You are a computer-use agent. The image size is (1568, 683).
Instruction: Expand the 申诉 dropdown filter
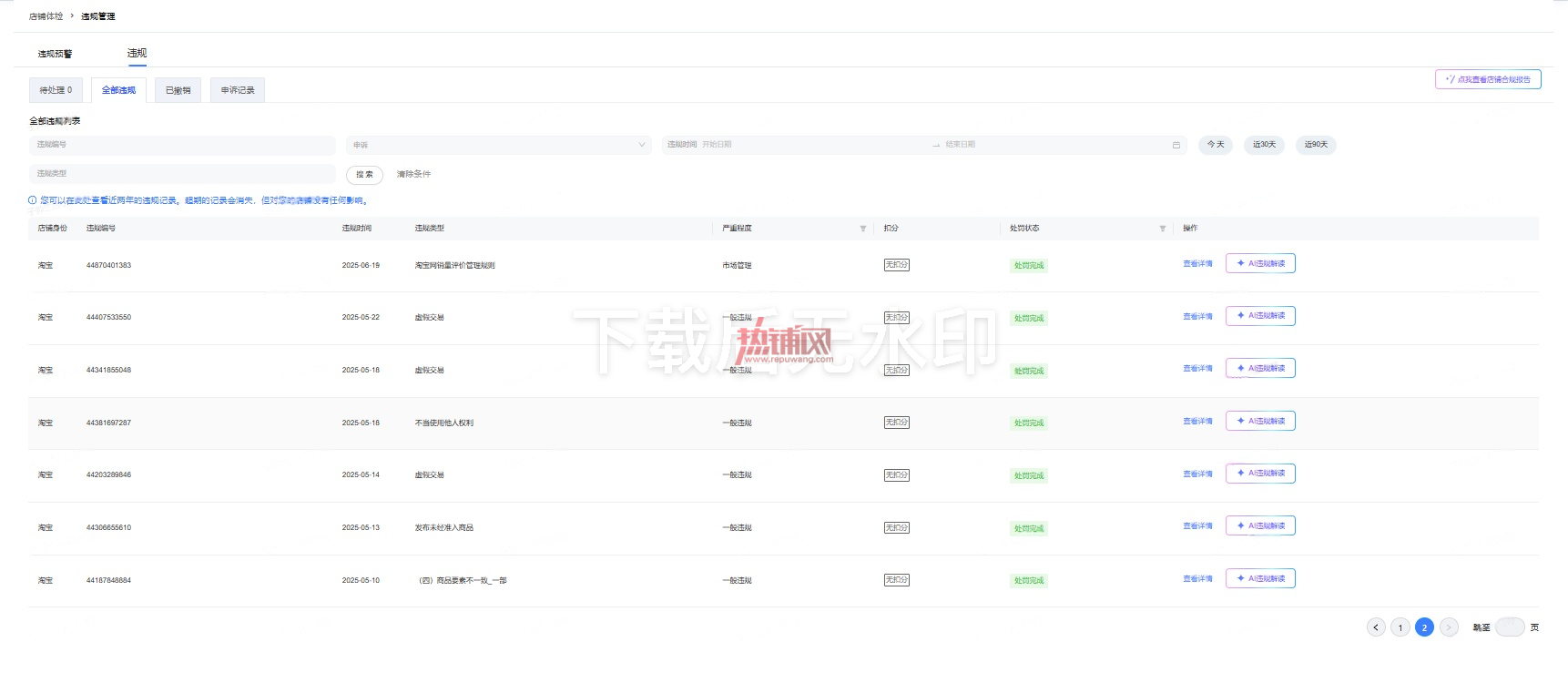500,145
